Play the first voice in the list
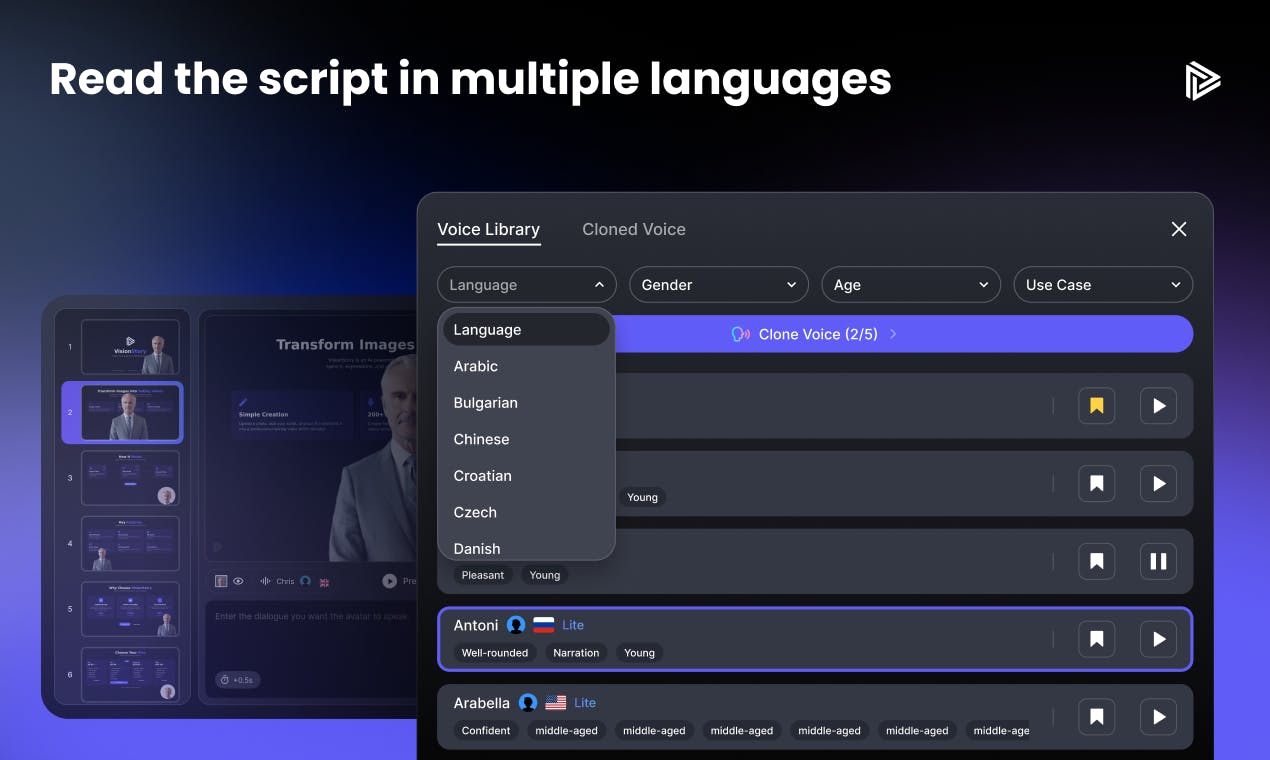Screen dimensions: 1270x760 (x=1158, y=406)
